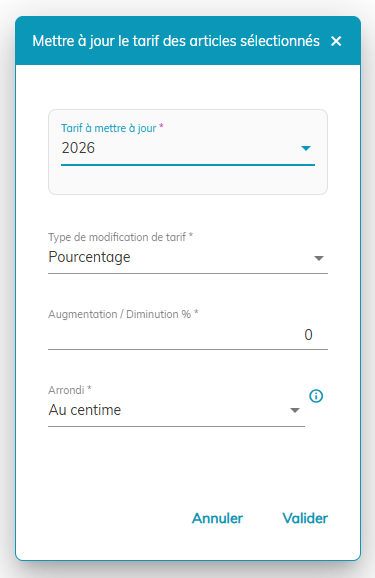Open the Type de modification dropdown arrow
The width and height of the screenshot is (375, 578).
click(319, 258)
